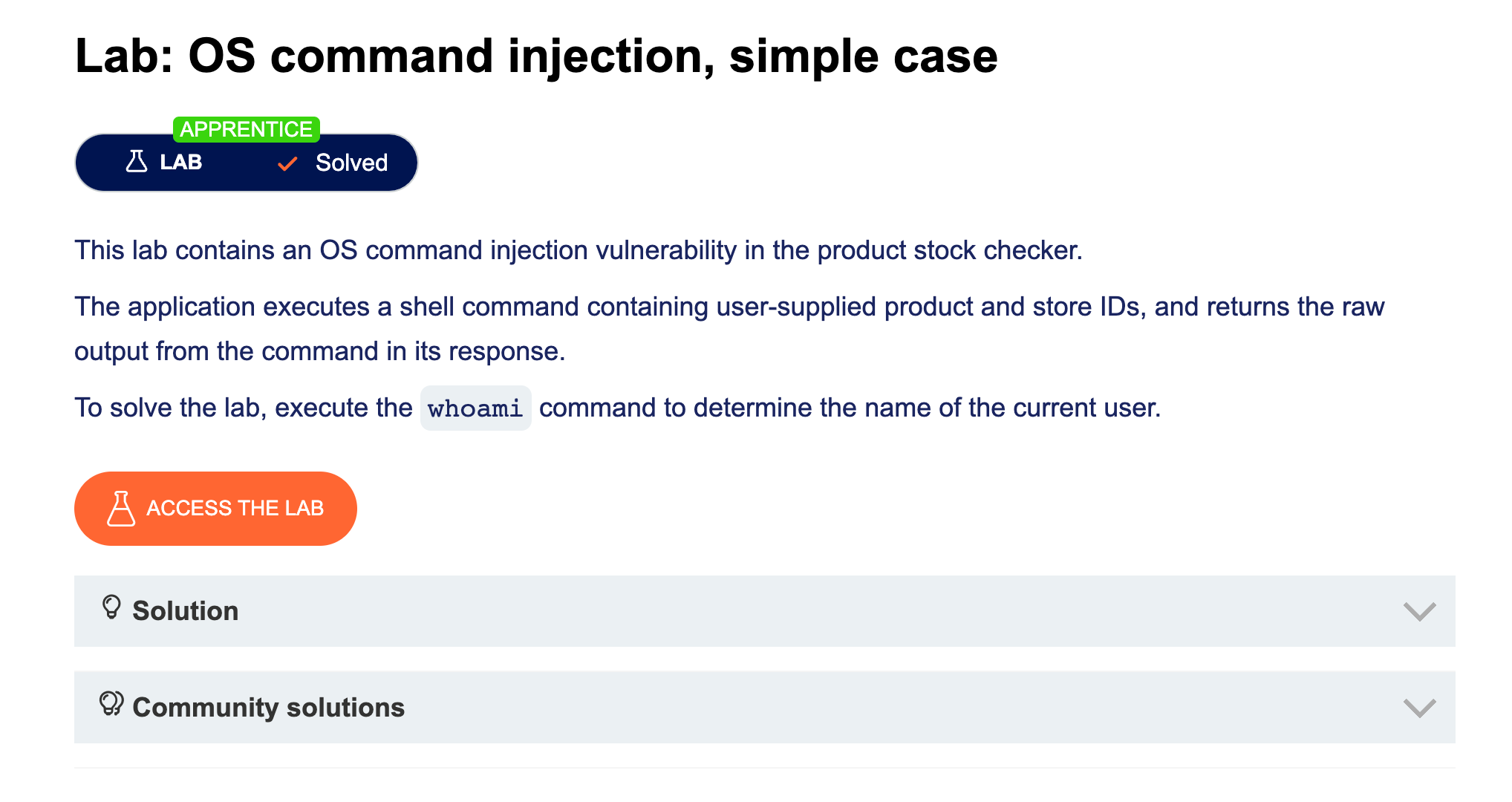Screen dimensions: 1512x802
Task: Click the green APPRENTICE difficulty badge
Action: (x=246, y=129)
